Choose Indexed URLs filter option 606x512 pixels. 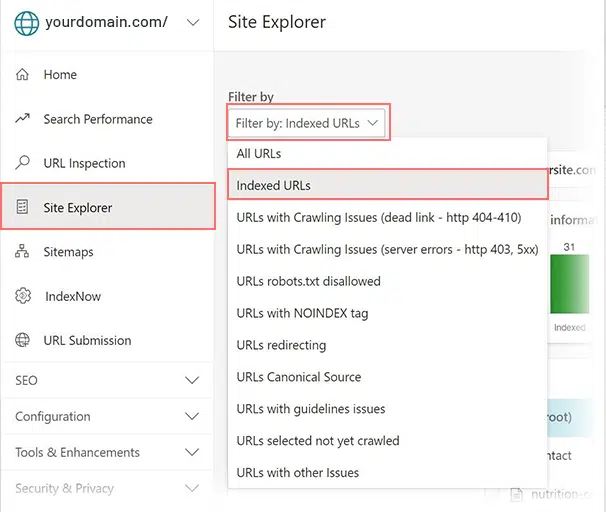[388, 185]
